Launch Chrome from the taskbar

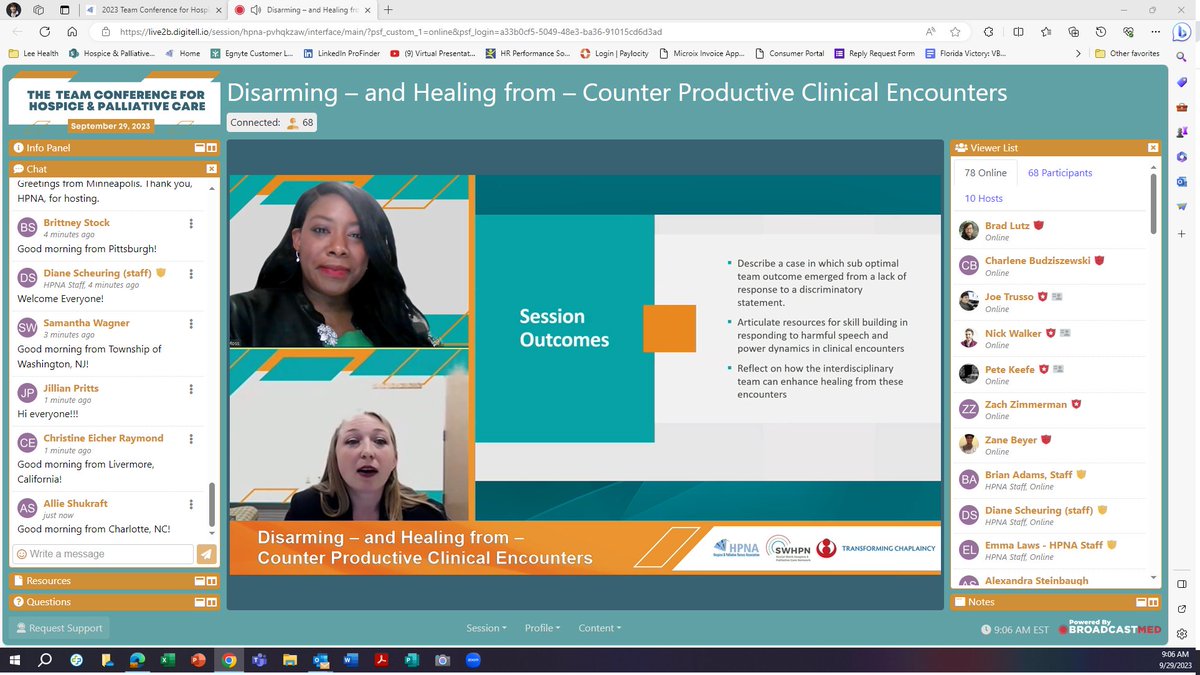tap(229, 661)
